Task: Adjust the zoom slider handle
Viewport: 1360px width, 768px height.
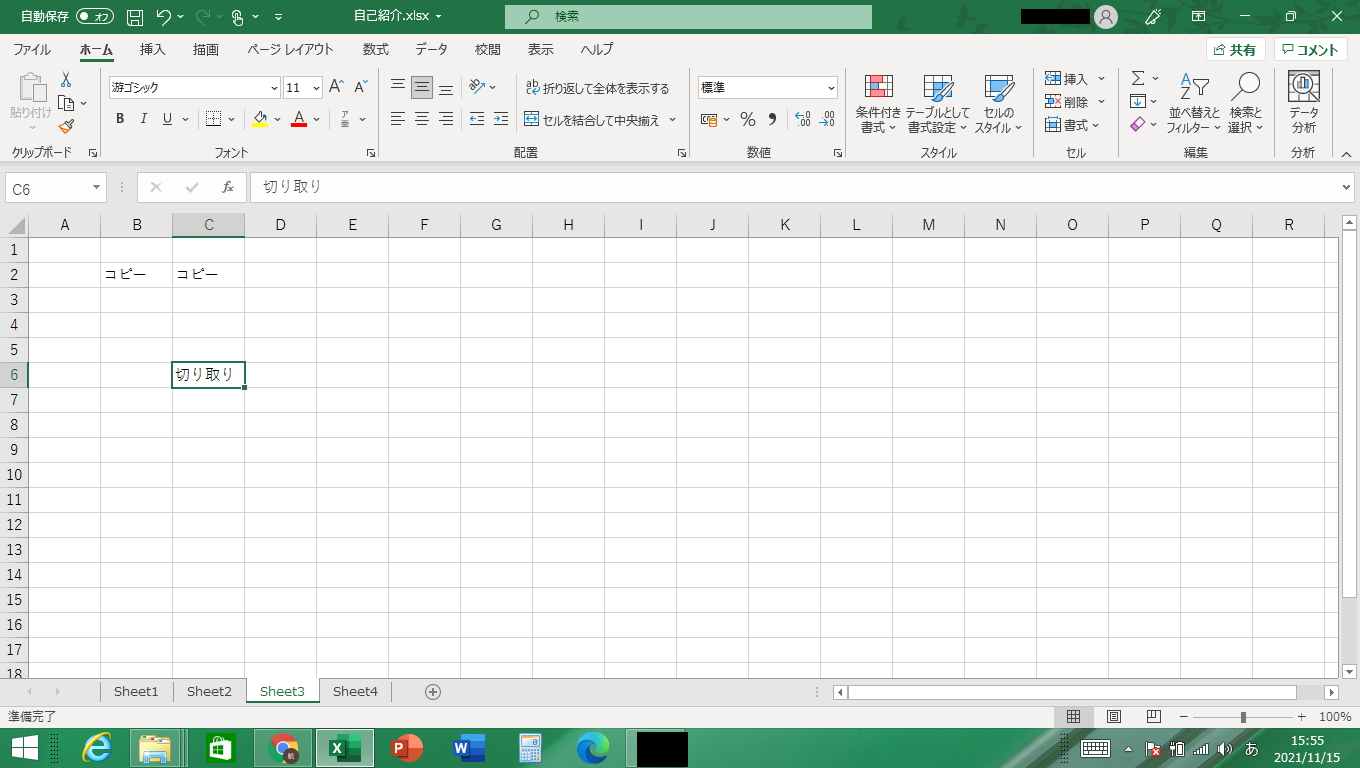Action: pyautogui.click(x=1243, y=717)
